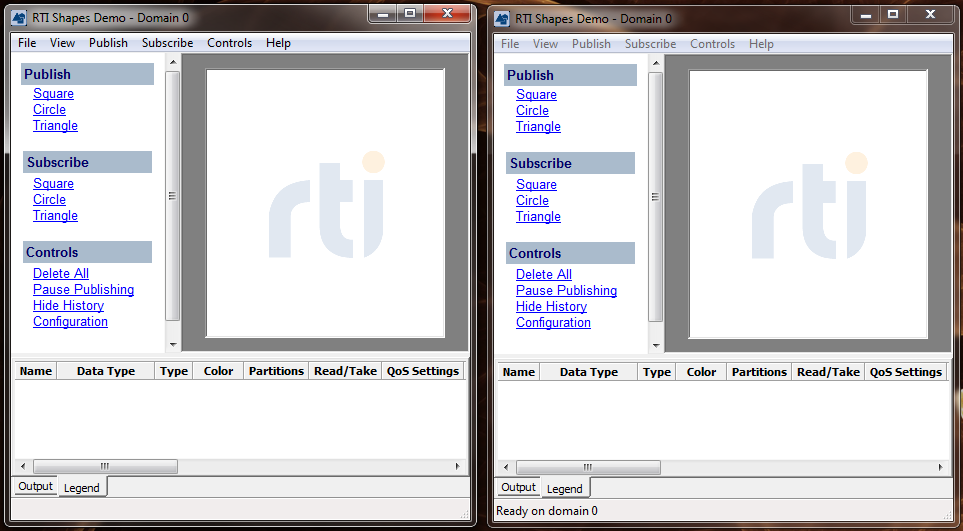Switch to Legend tab in right window
The image size is (963, 531).
pyautogui.click(x=564, y=489)
